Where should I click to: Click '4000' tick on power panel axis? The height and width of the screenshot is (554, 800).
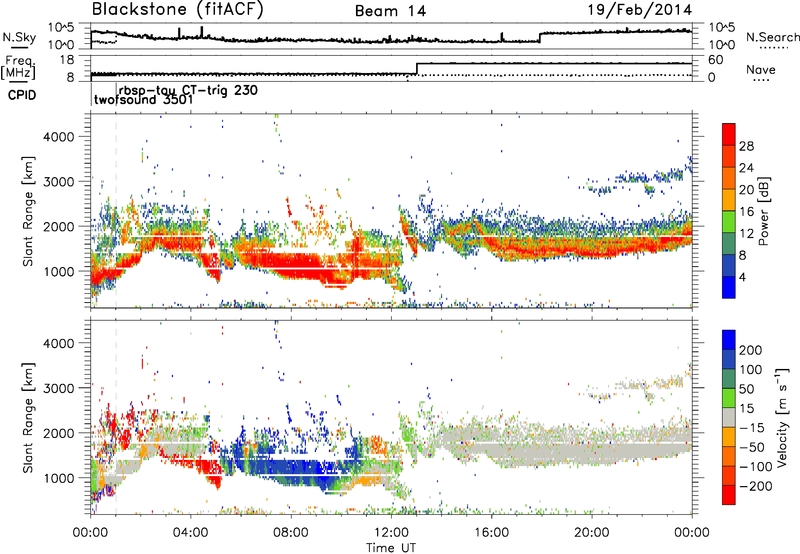pyautogui.click(x=59, y=137)
